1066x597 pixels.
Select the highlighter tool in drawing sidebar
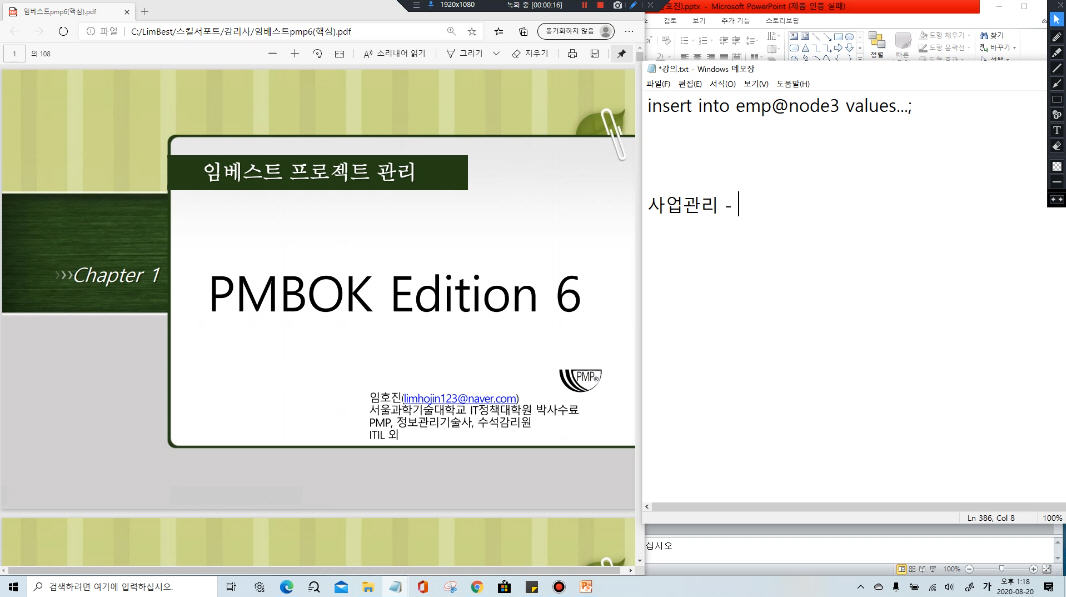(1056, 52)
